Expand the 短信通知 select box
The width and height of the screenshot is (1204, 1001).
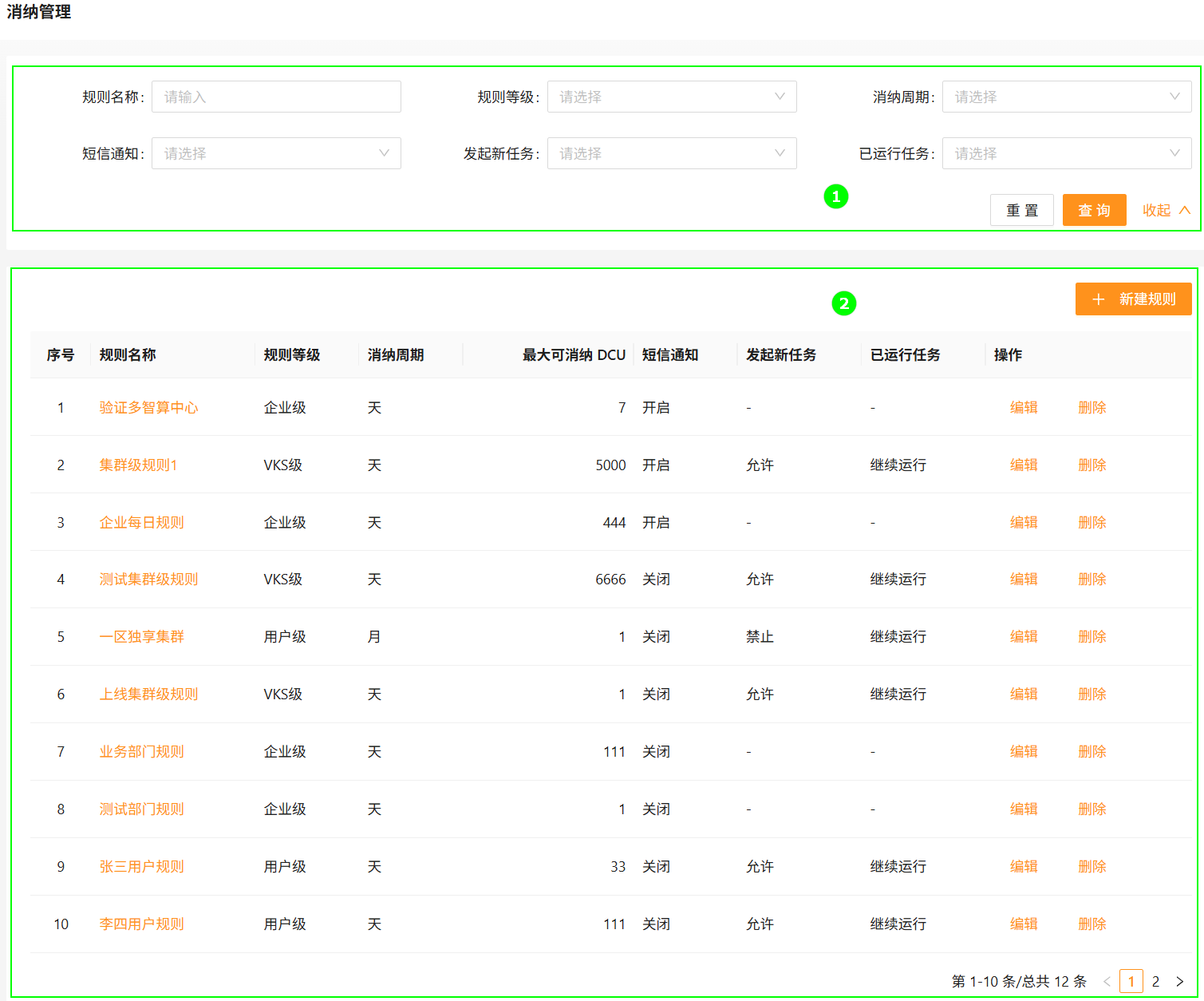[276, 153]
